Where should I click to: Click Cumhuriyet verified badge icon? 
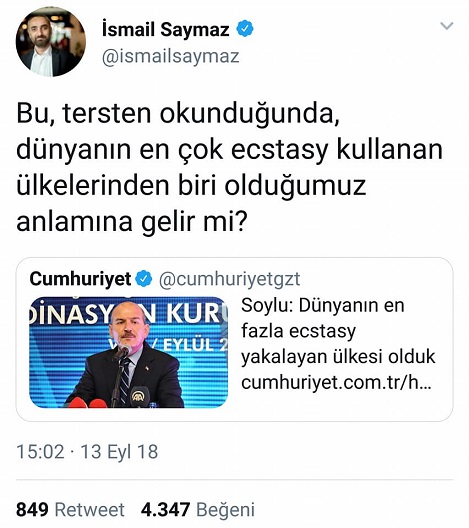[x=144, y=279]
